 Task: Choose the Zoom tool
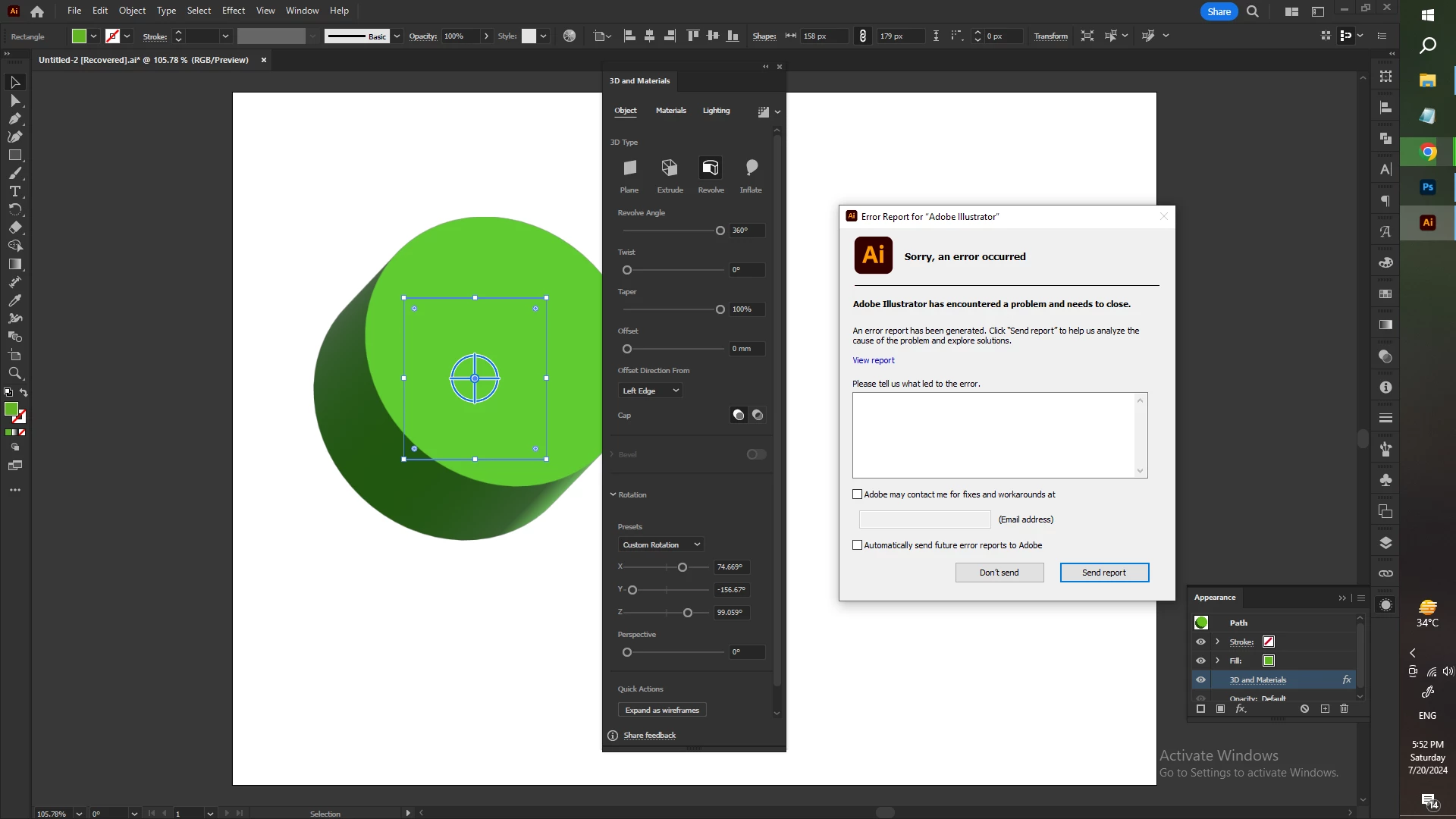pos(14,373)
